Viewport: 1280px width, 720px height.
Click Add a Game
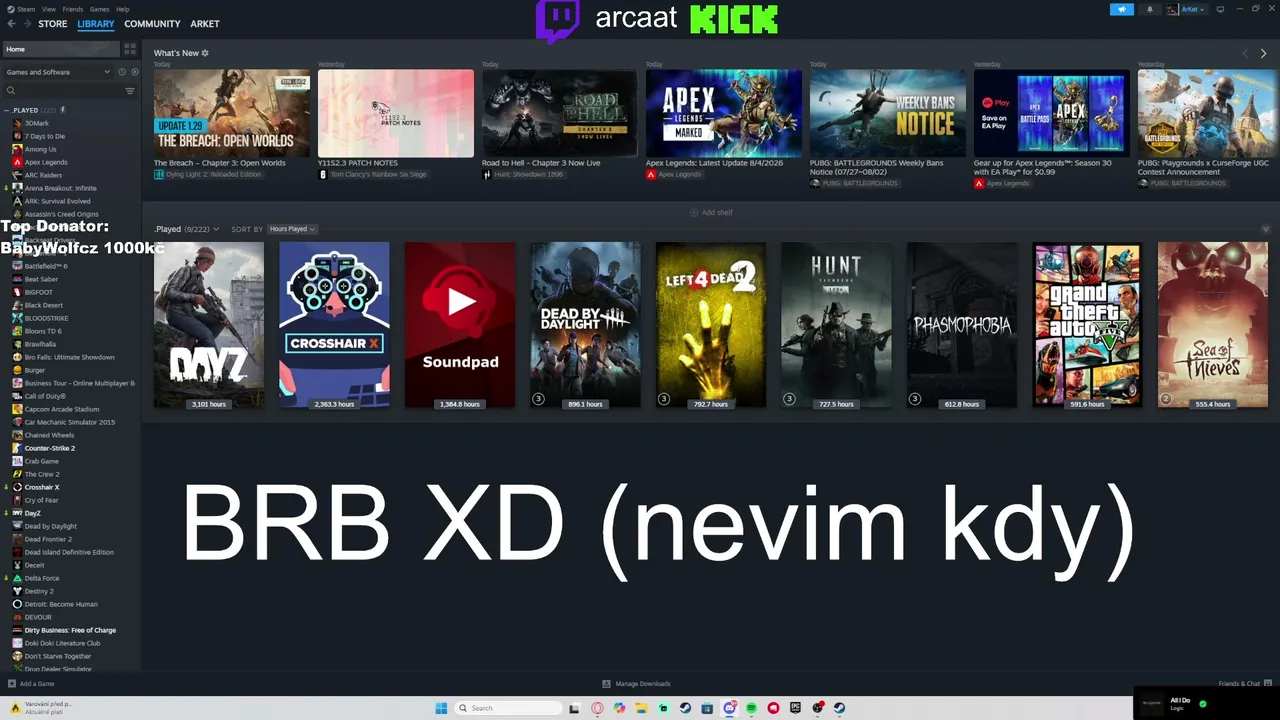click(32, 684)
